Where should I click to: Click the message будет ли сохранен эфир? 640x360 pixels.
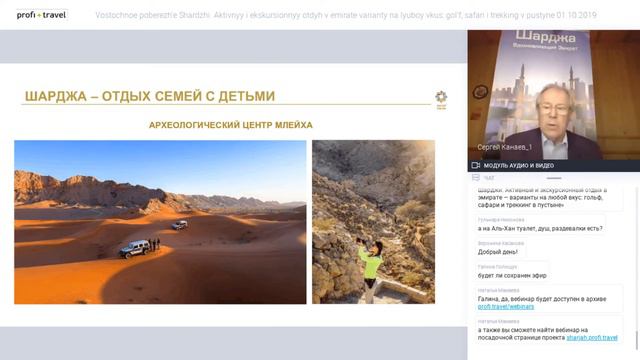[x=512, y=272]
